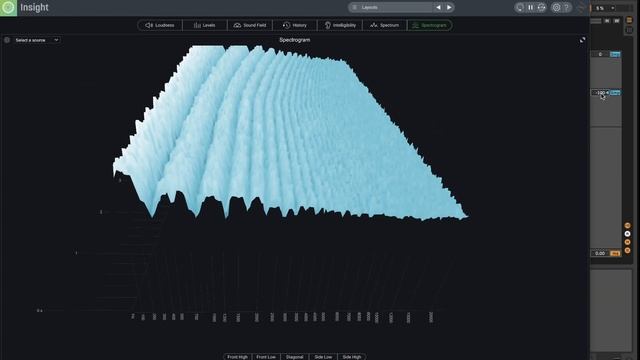Image resolution: width=640 pixels, height=360 pixels.
Task: Select the Spectrogram tab
Action: pyautogui.click(x=429, y=25)
